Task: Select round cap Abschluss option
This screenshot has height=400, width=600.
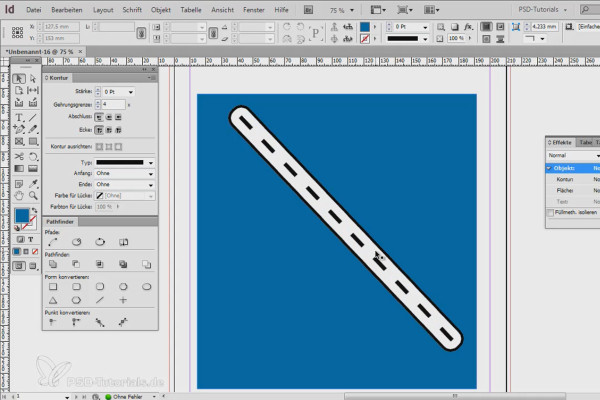Action: click(x=109, y=117)
